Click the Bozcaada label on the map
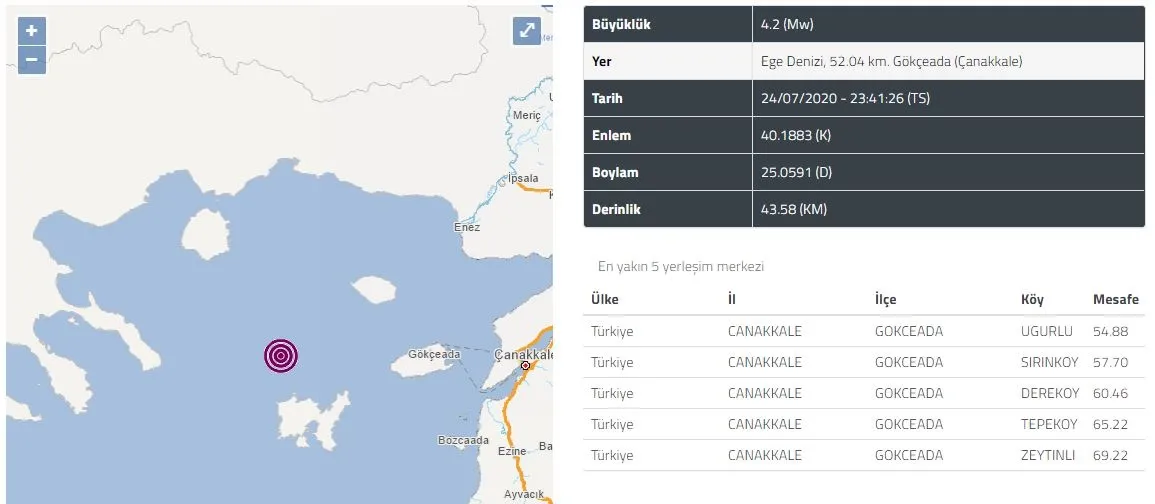This screenshot has width=1155, height=504. (x=463, y=440)
